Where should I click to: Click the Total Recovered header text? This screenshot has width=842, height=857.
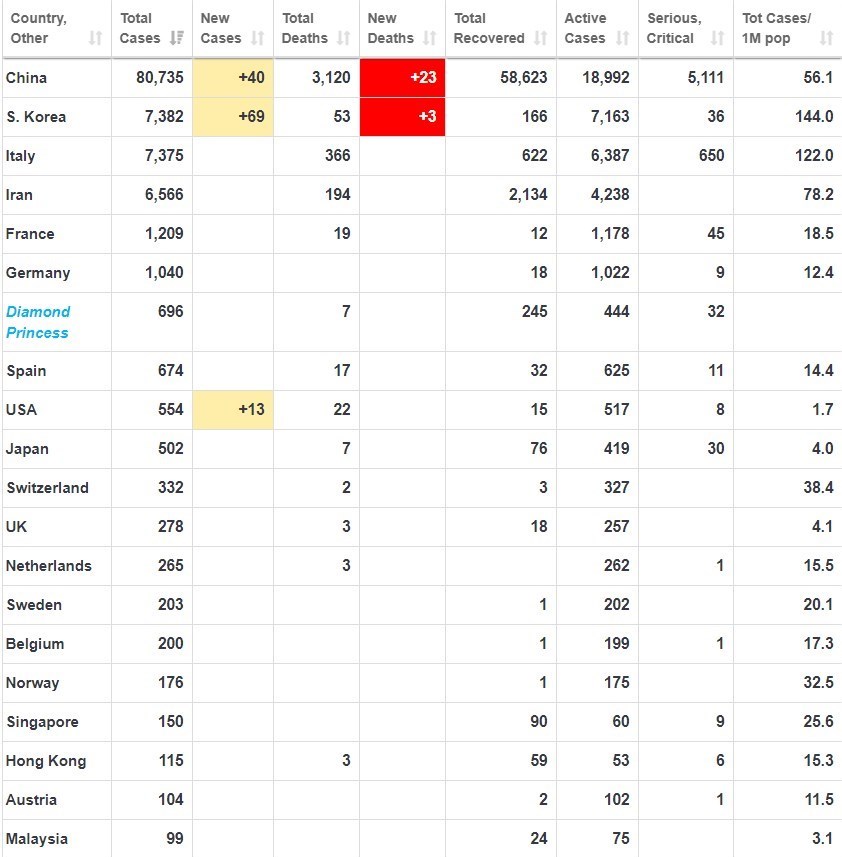point(489,28)
